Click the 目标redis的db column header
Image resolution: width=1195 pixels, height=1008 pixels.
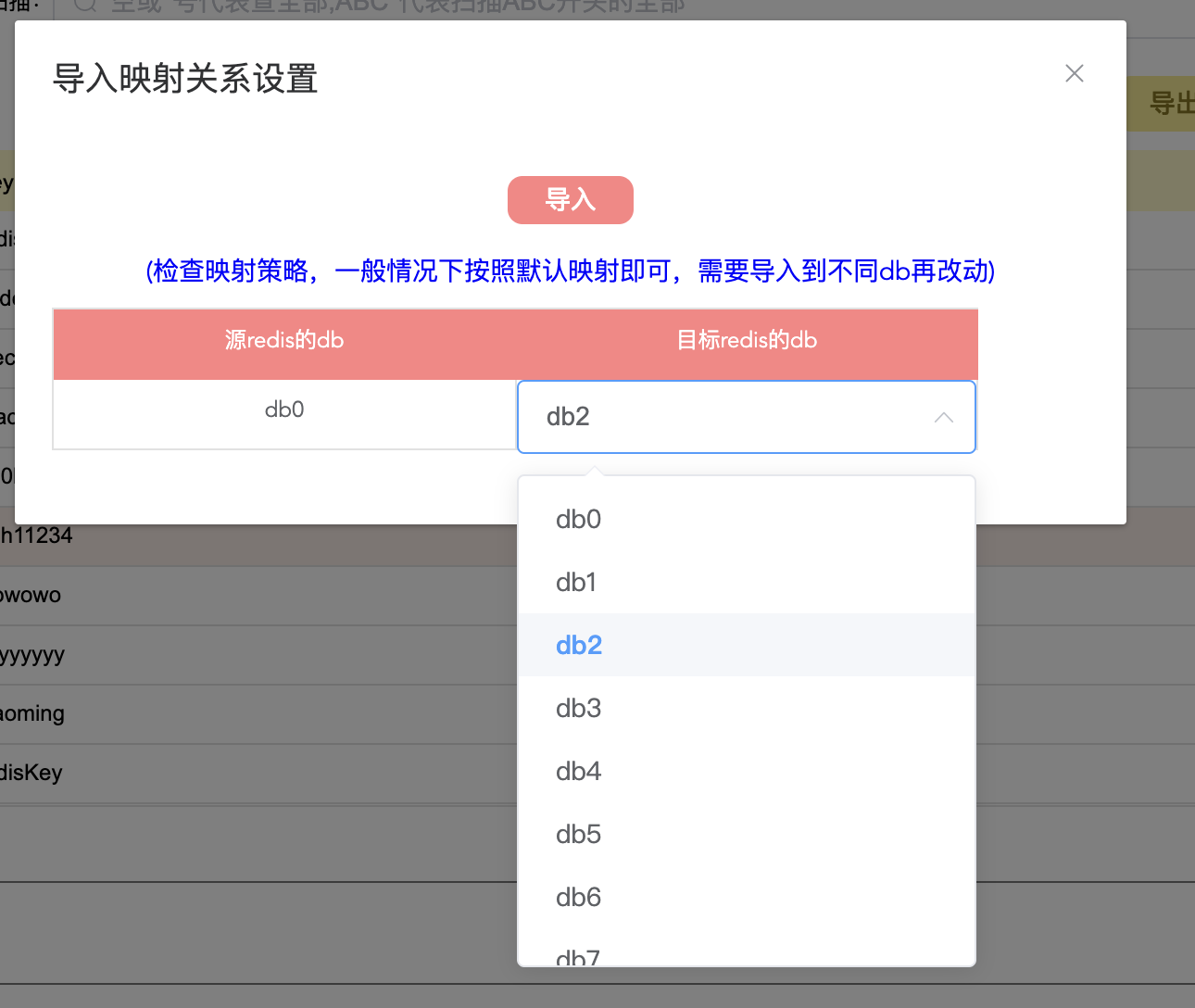pyautogui.click(x=747, y=341)
